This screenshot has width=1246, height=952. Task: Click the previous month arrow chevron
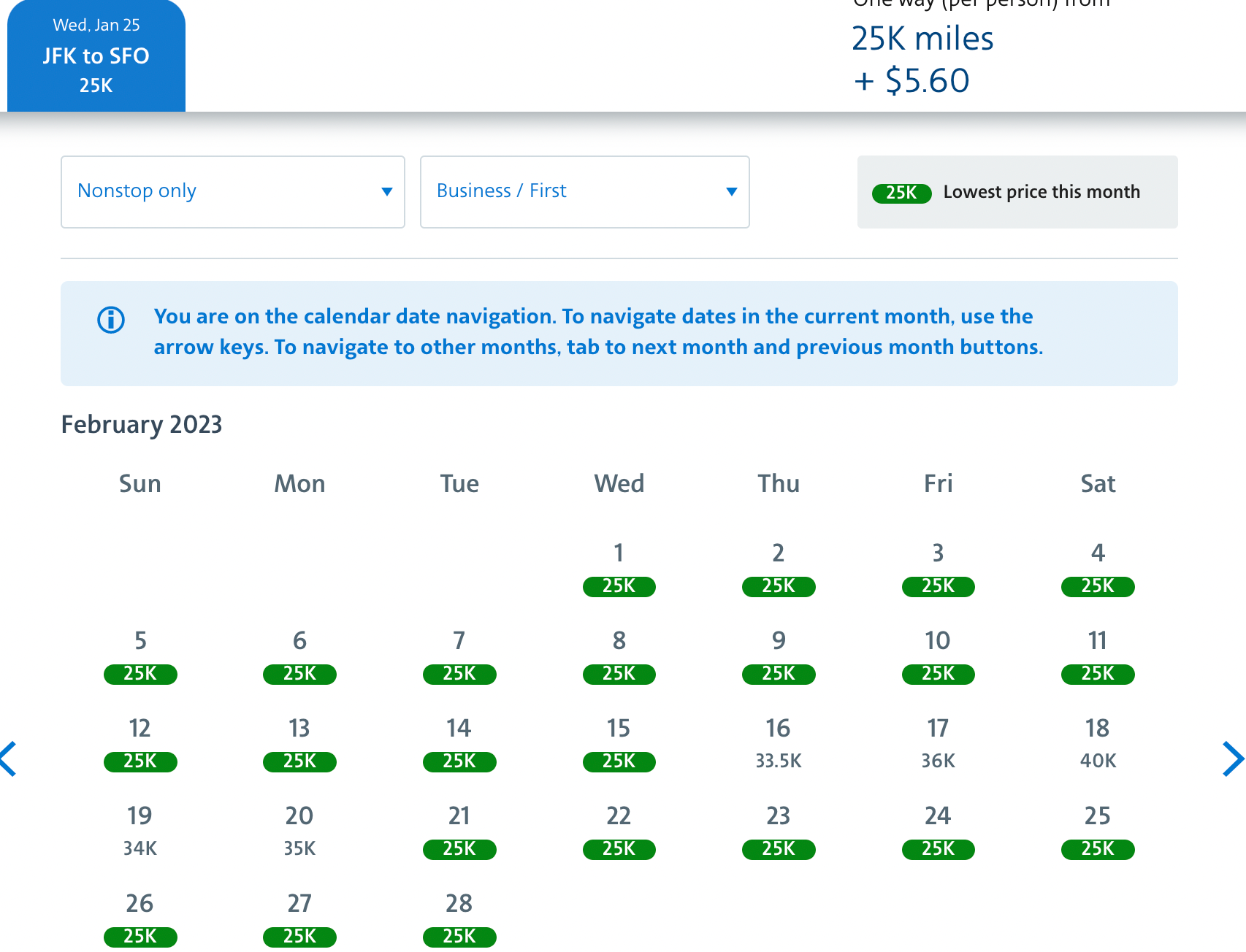click(x=8, y=759)
